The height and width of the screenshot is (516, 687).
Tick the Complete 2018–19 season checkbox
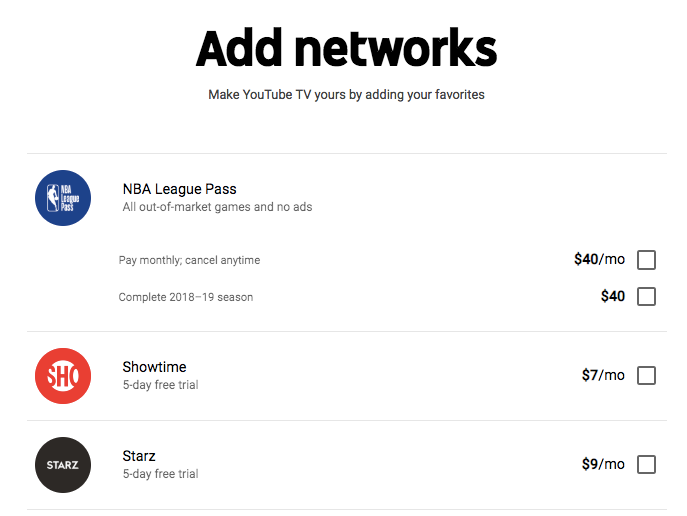[646, 297]
